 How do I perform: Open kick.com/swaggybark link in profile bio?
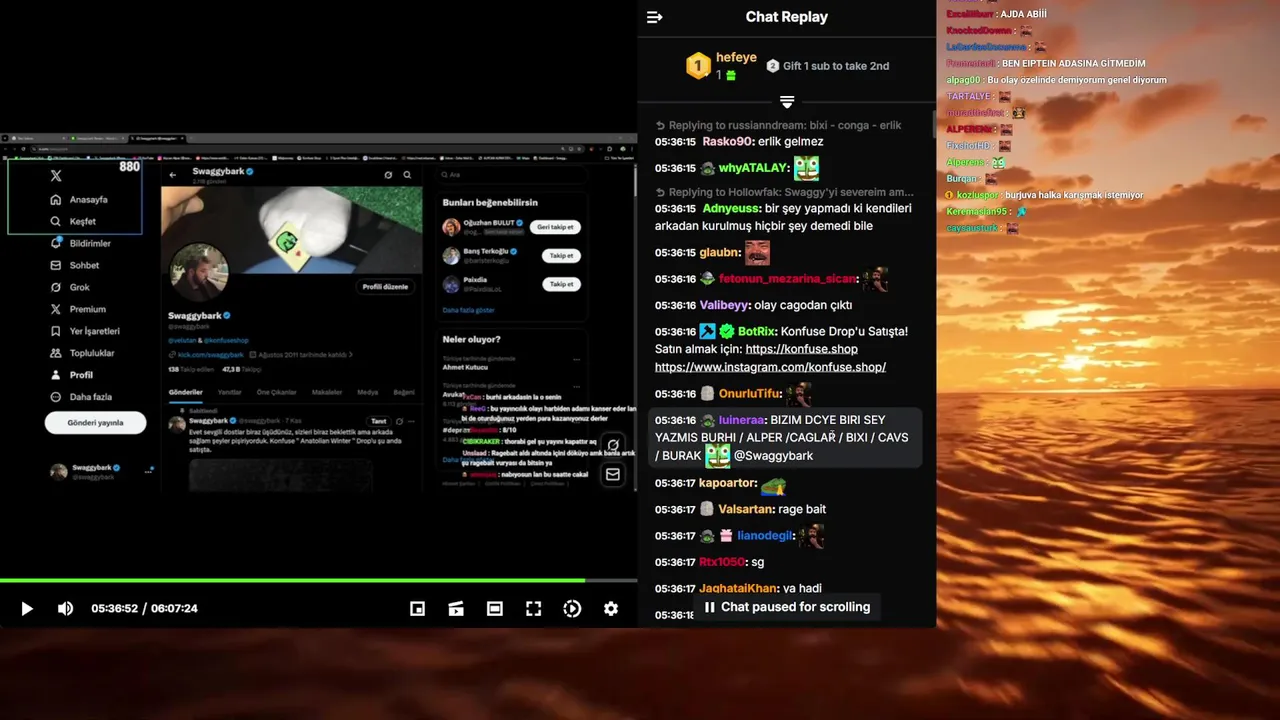click(x=211, y=355)
